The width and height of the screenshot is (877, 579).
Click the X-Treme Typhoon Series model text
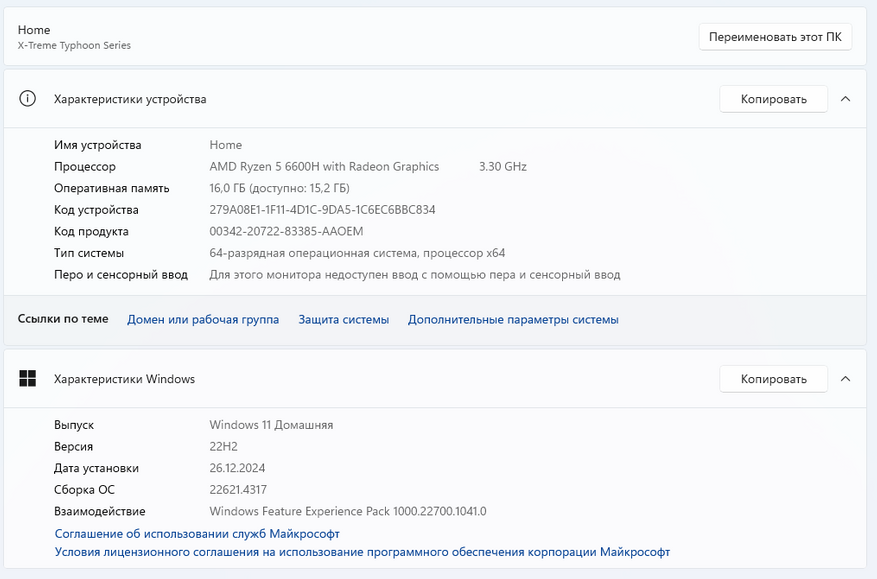tap(74, 46)
